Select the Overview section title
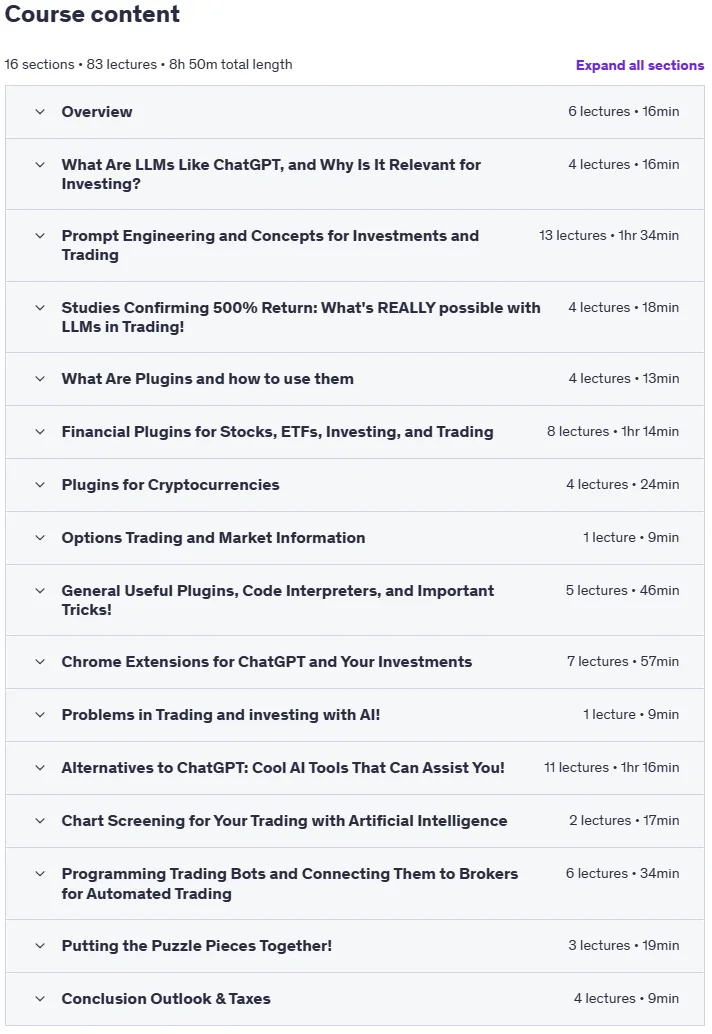This screenshot has height=1034, width=712. tap(97, 111)
